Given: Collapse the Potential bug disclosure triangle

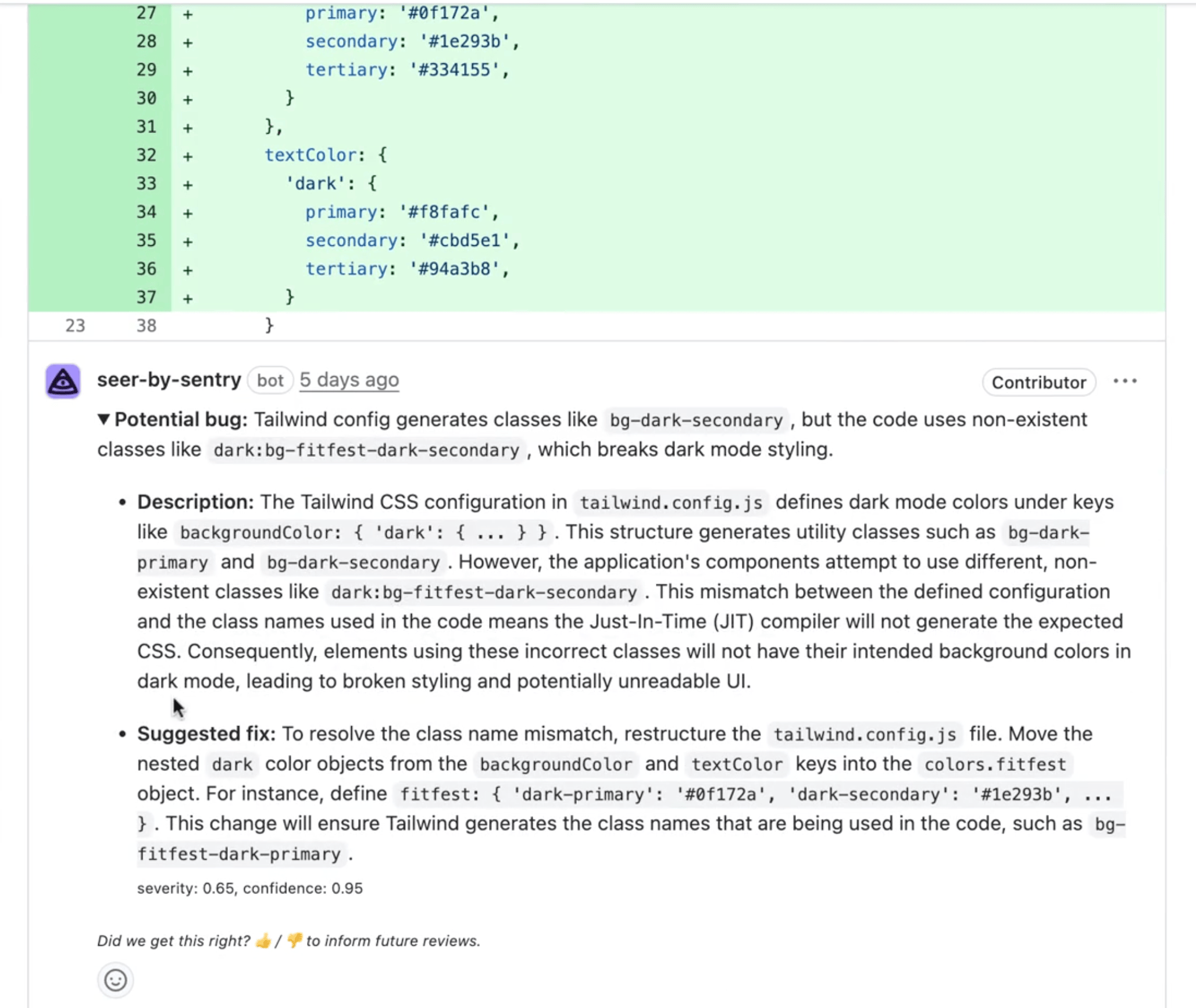Looking at the screenshot, I should (x=103, y=419).
